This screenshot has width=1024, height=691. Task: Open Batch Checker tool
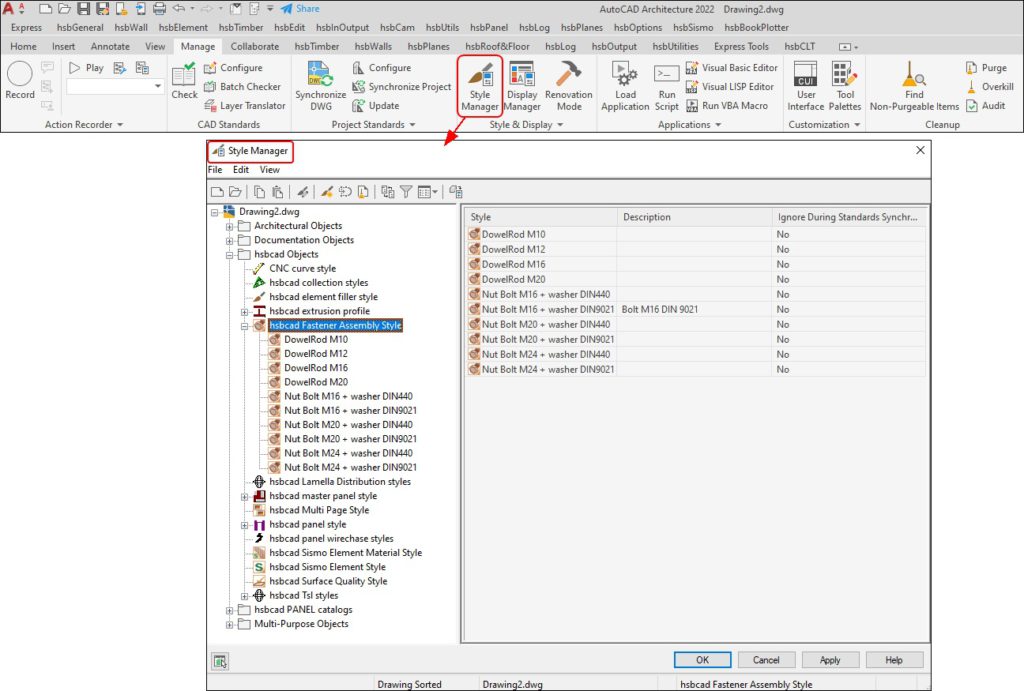[x=242, y=86]
